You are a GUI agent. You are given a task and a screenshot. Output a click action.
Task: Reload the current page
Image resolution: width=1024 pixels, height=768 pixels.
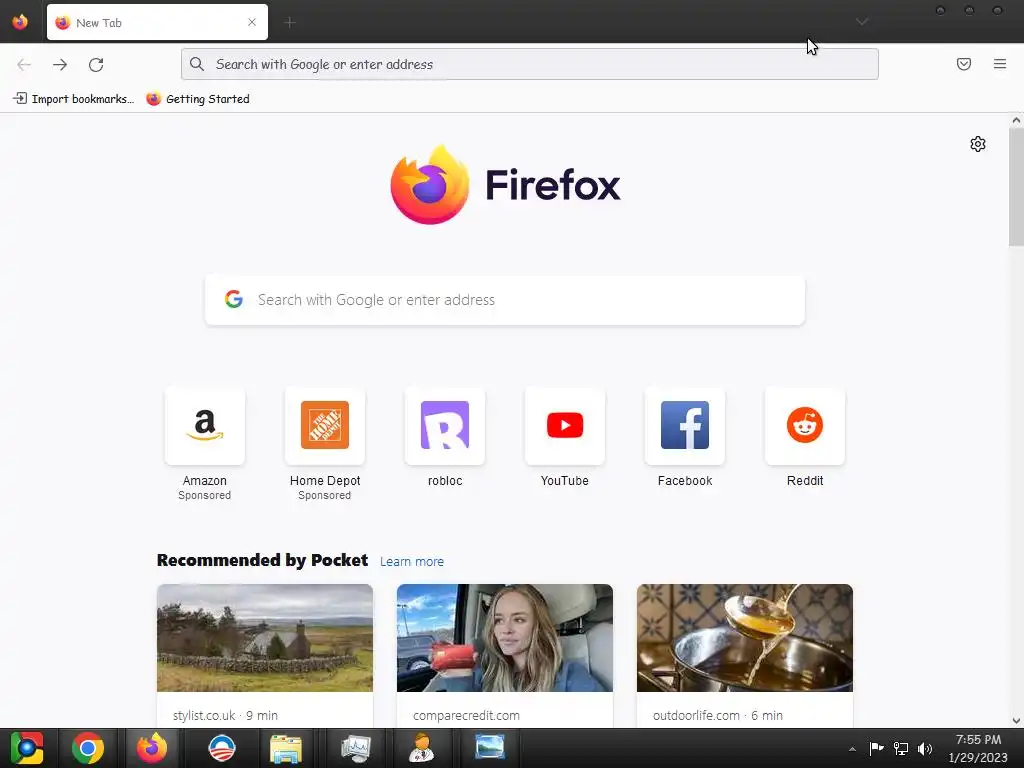(96, 64)
